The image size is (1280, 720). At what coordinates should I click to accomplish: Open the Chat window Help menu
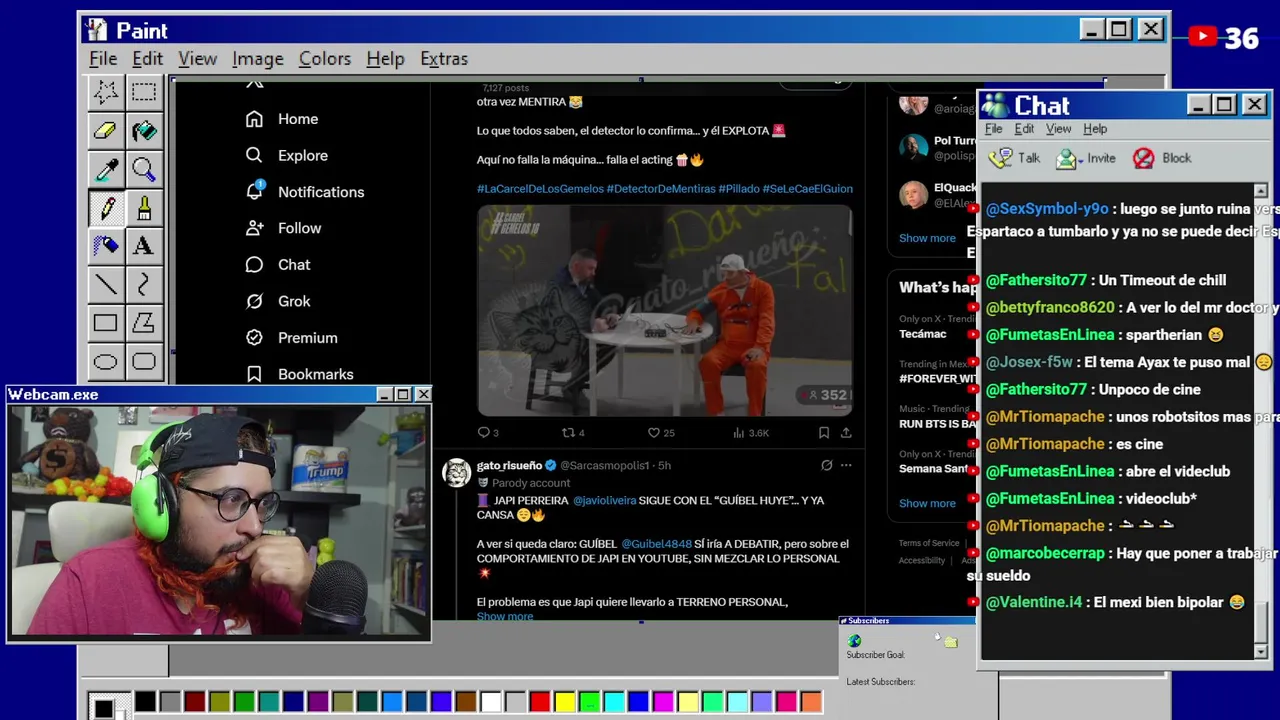[1095, 129]
